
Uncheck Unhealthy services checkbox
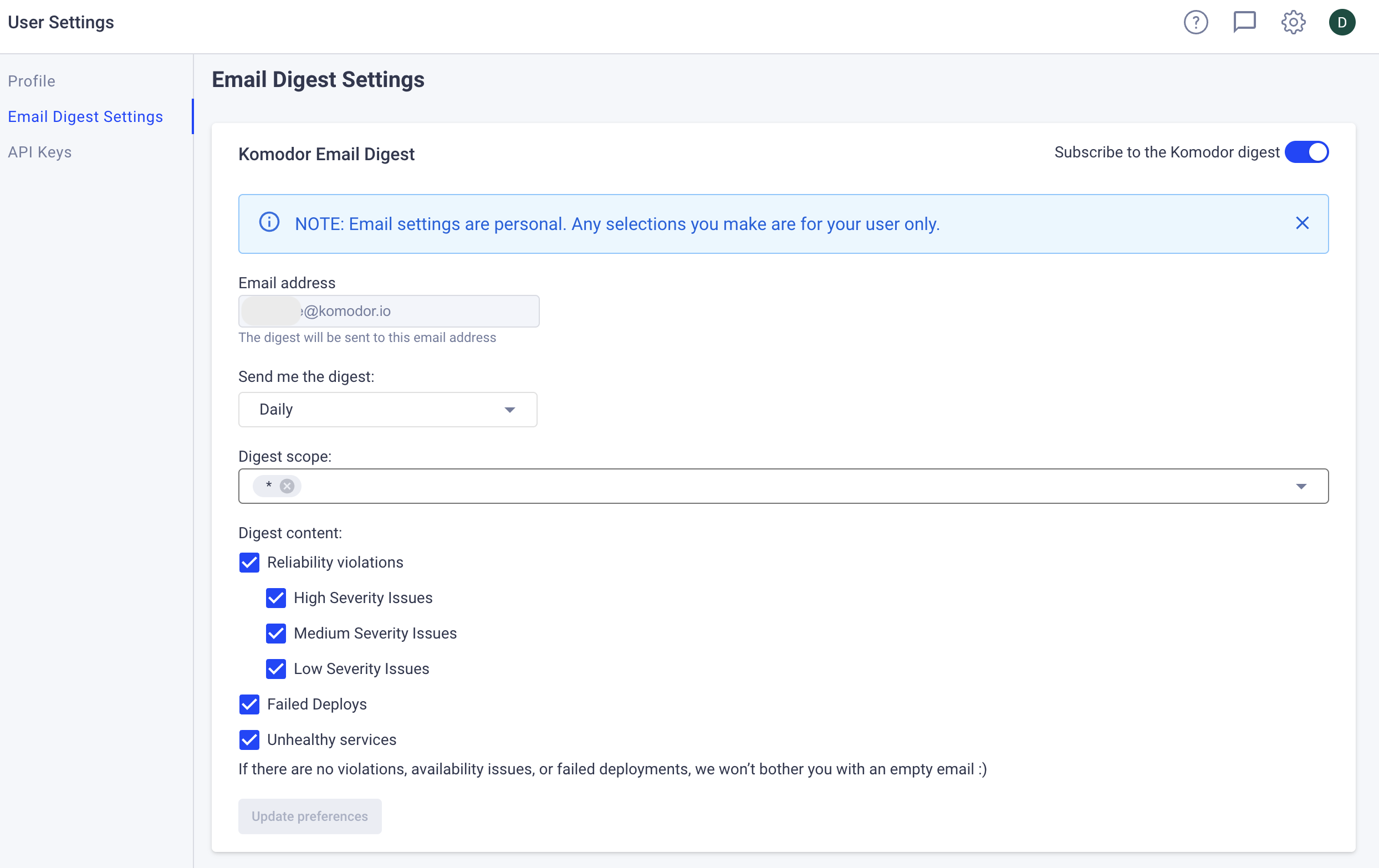point(249,740)
